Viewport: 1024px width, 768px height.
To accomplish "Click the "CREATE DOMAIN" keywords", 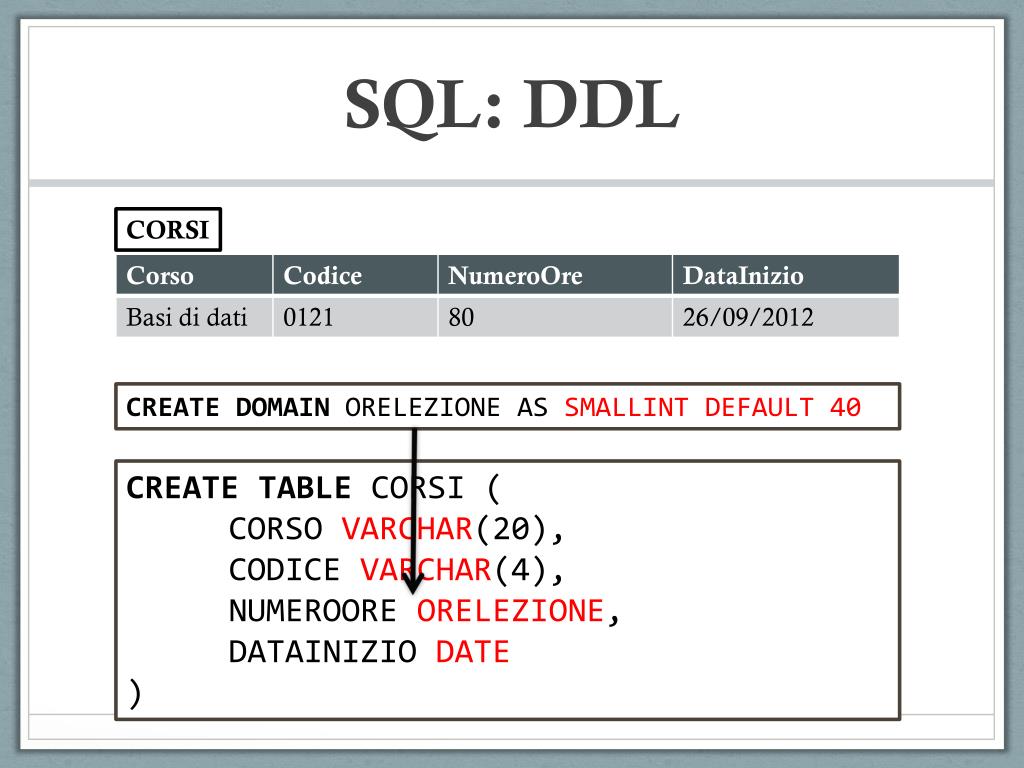I will [228, 407].
